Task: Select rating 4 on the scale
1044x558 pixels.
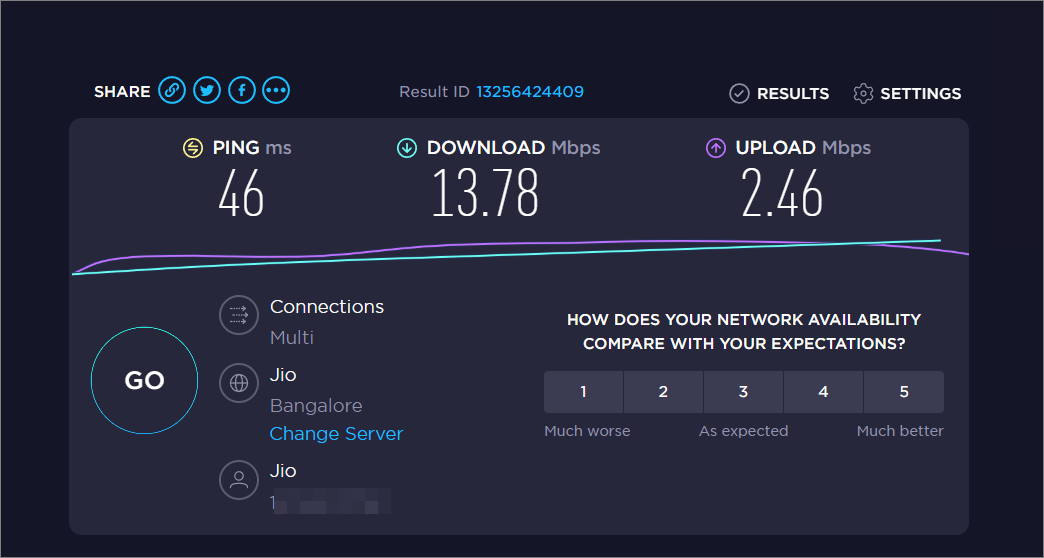Action: pos(823,392)
